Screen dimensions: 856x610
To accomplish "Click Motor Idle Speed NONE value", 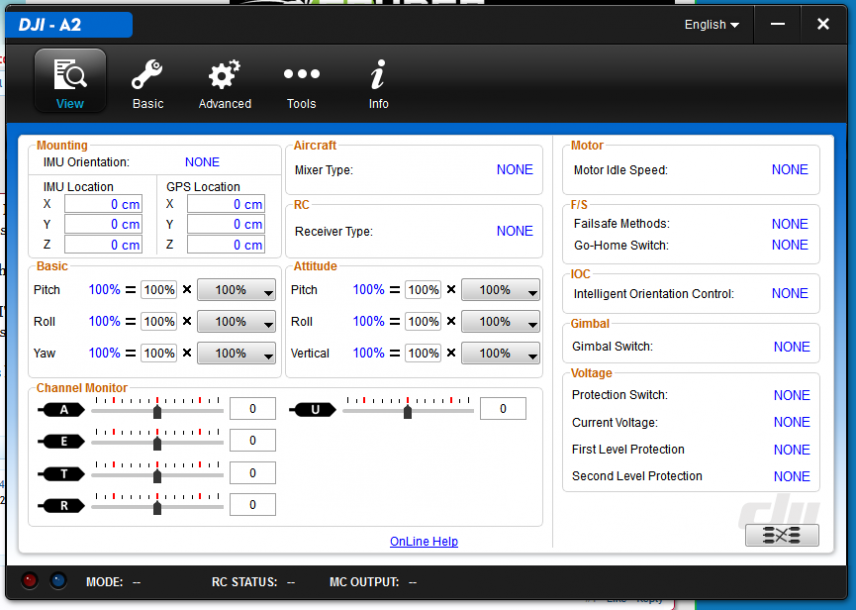I will click(789, 170).
